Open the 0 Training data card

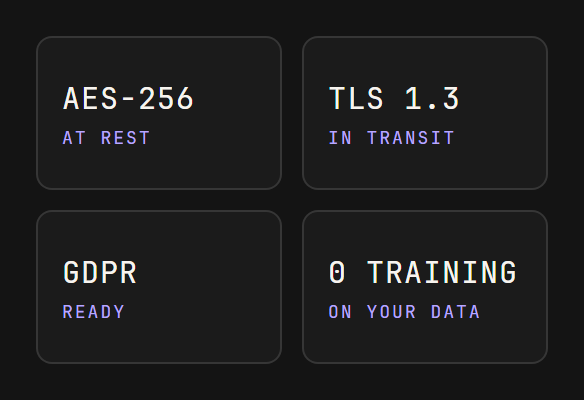tap(425, 287)
